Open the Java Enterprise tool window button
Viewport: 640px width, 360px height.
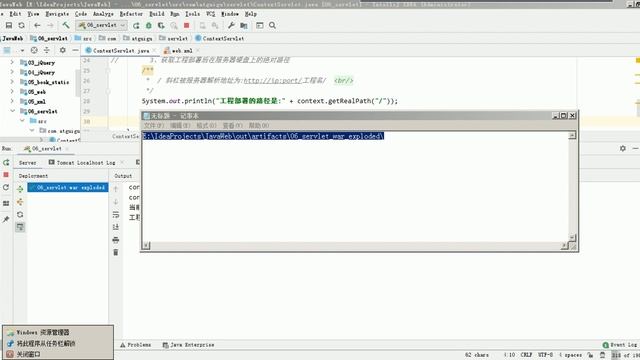[188, 345]
